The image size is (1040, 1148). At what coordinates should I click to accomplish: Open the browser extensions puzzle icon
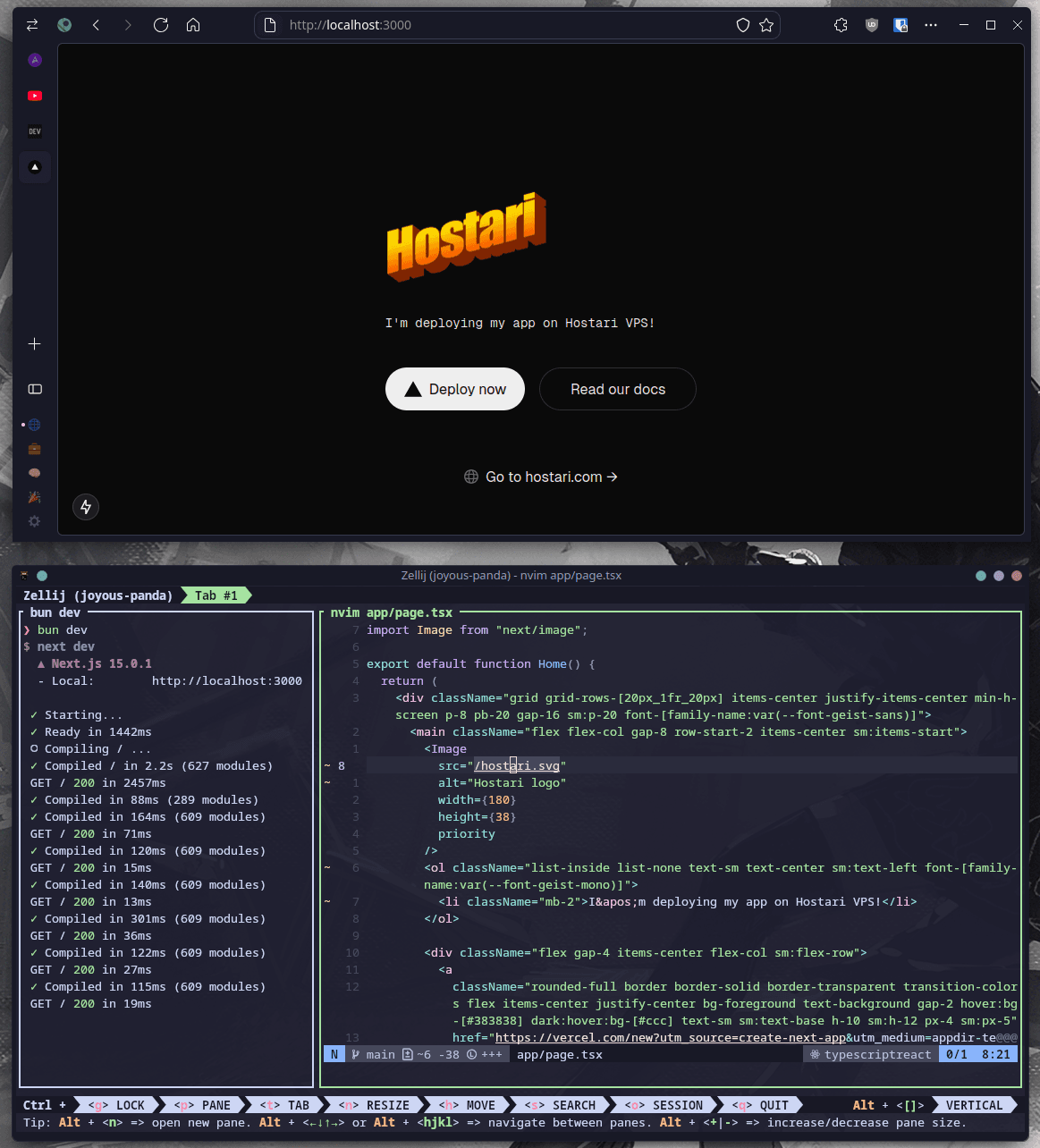pyautogui.click(x=841, y=25)
